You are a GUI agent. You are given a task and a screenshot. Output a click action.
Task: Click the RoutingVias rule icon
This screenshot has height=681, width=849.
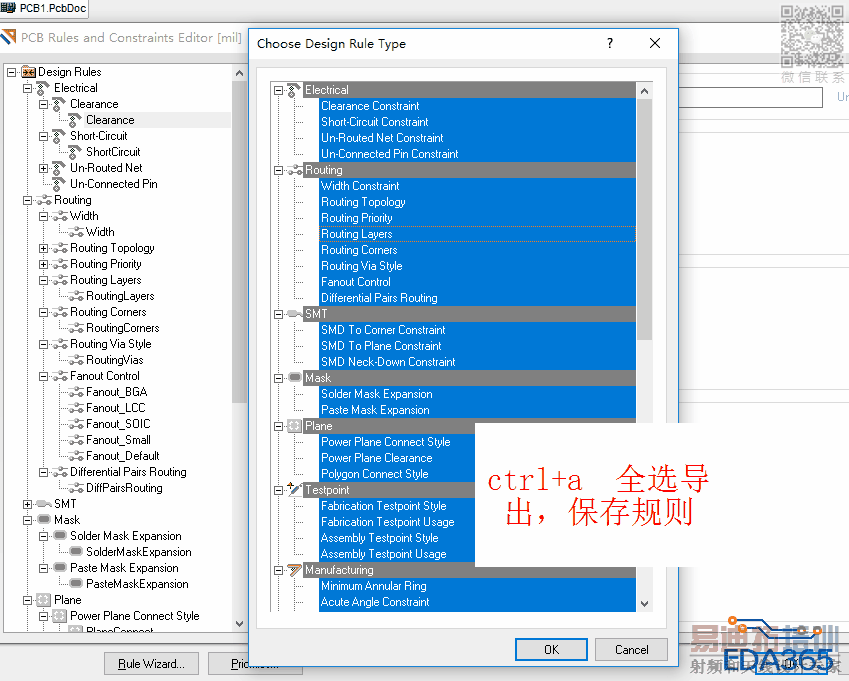click(x=76, y=361)
